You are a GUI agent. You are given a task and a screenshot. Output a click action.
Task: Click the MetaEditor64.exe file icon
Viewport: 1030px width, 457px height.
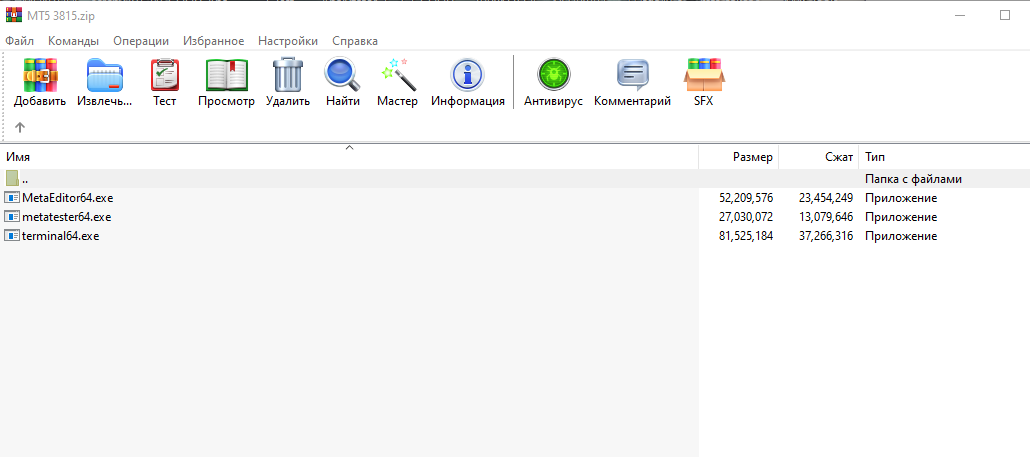pos(12,198)
